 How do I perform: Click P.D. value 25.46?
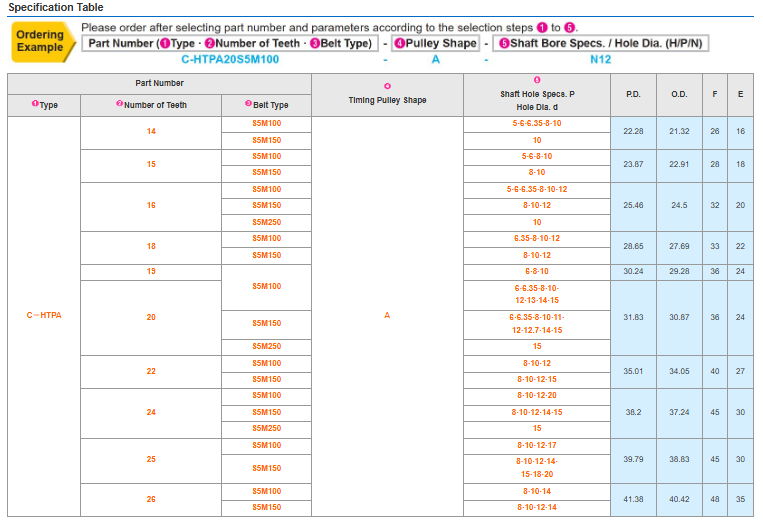(633, 206)
